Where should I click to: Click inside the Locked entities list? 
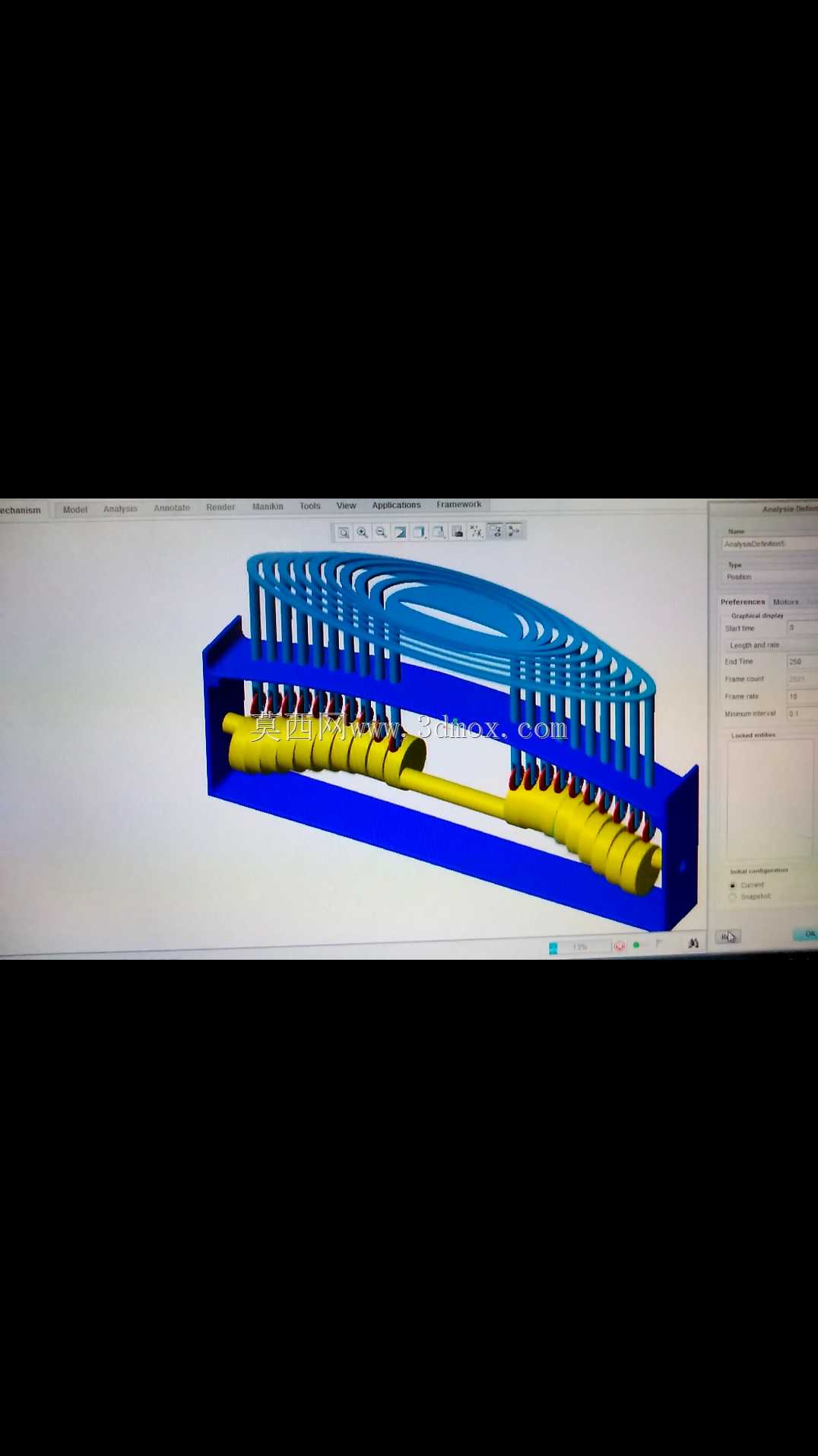coord(770,799)
